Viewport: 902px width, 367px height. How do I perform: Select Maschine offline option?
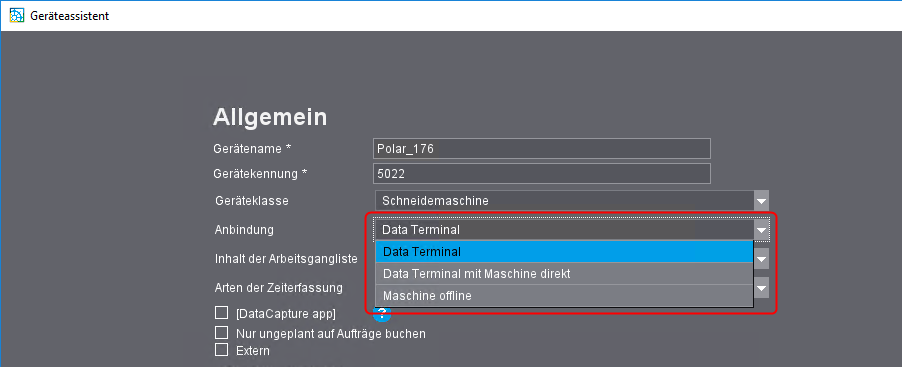[564, 296]
